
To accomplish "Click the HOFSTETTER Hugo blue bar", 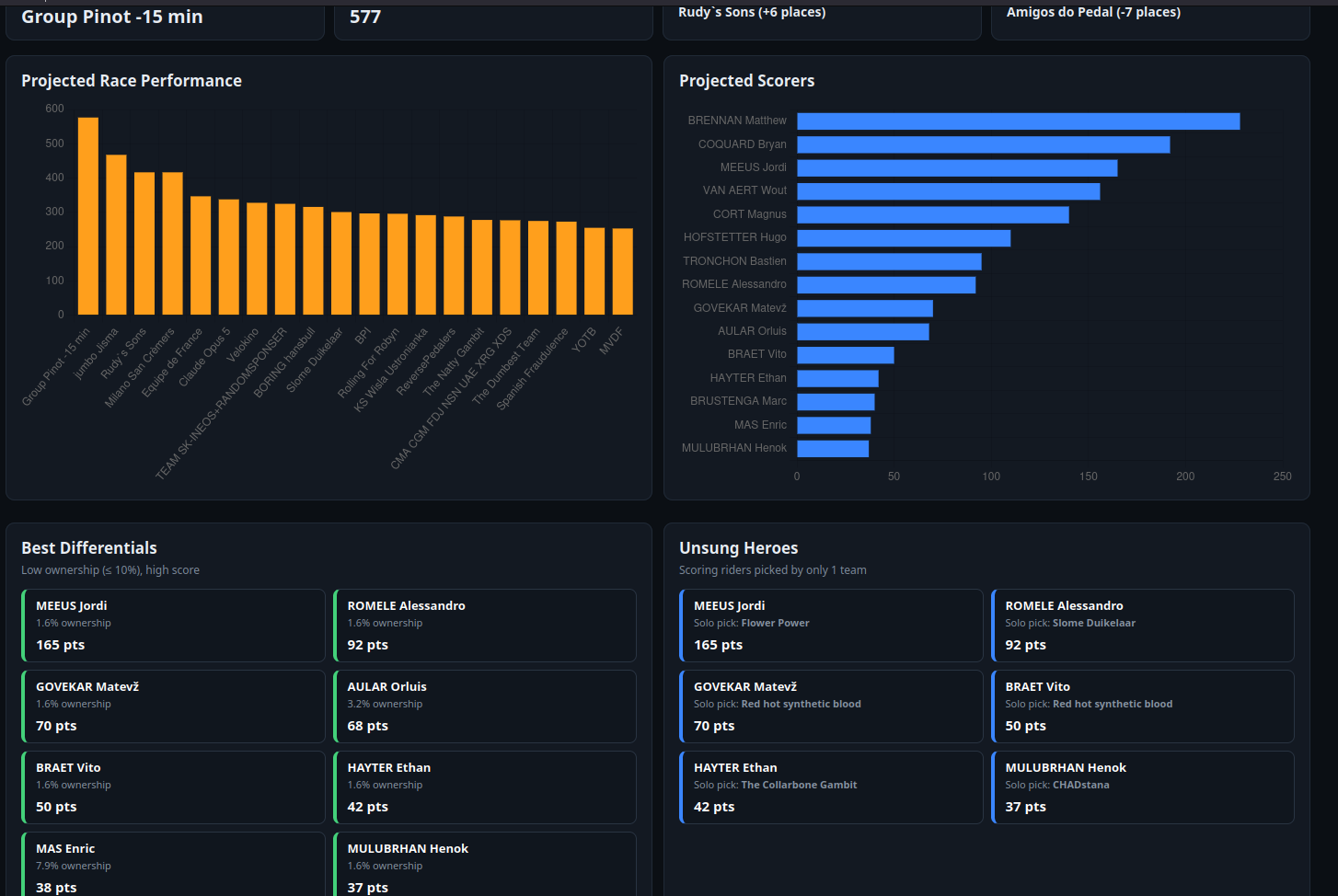I will tap(904, 238).
